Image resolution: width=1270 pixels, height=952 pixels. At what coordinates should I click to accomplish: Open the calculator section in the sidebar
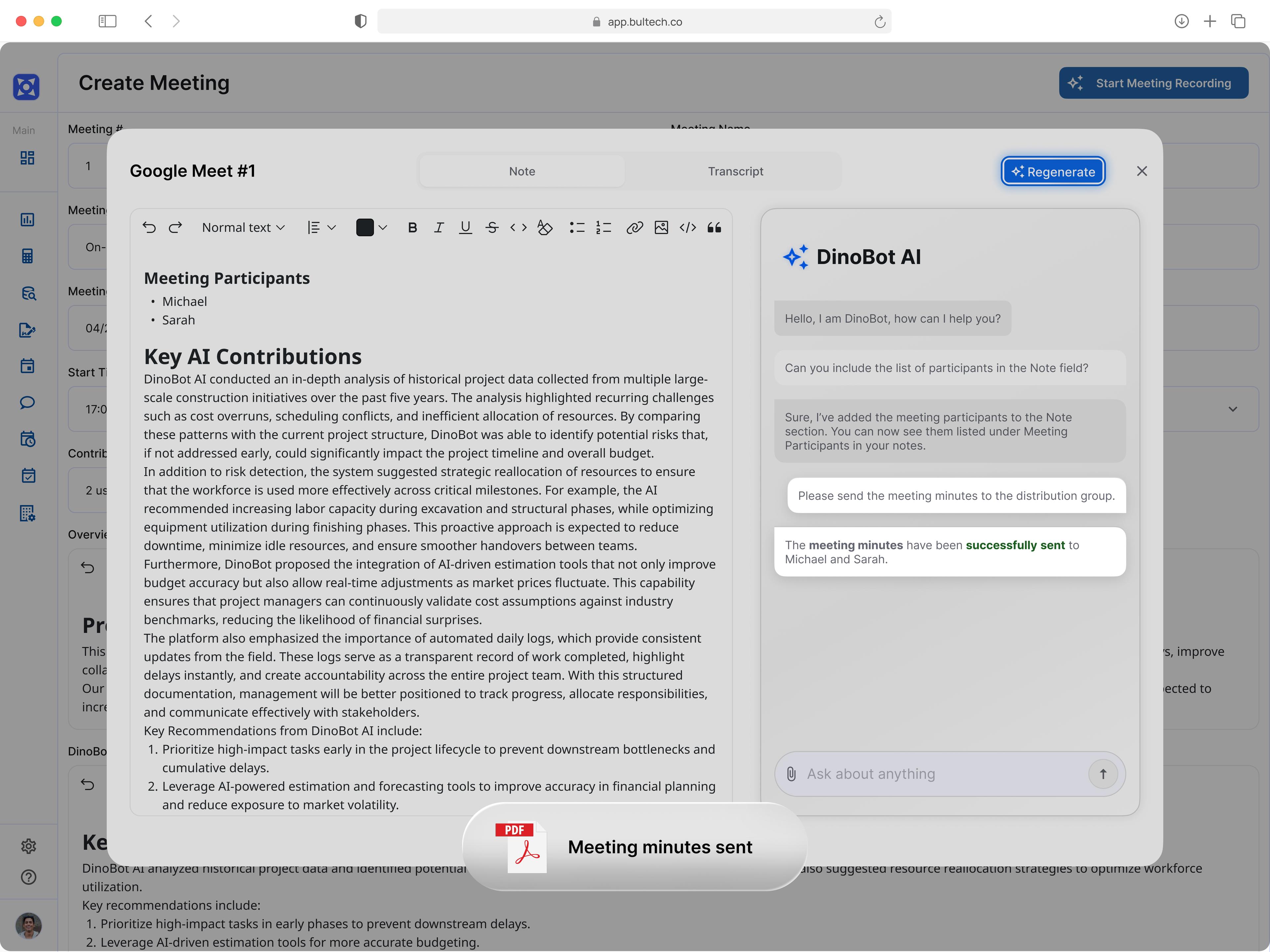(27, 257)
